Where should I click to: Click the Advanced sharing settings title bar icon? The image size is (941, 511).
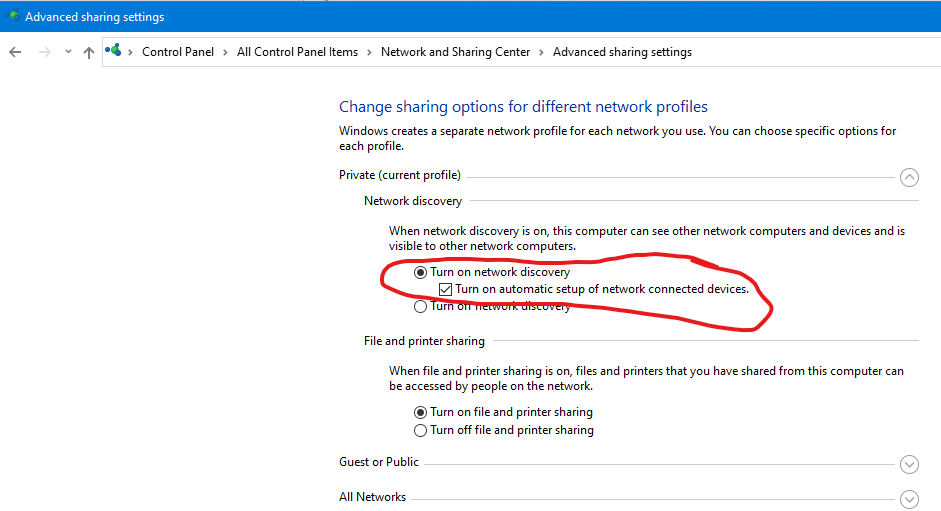[x=11, y=15]
